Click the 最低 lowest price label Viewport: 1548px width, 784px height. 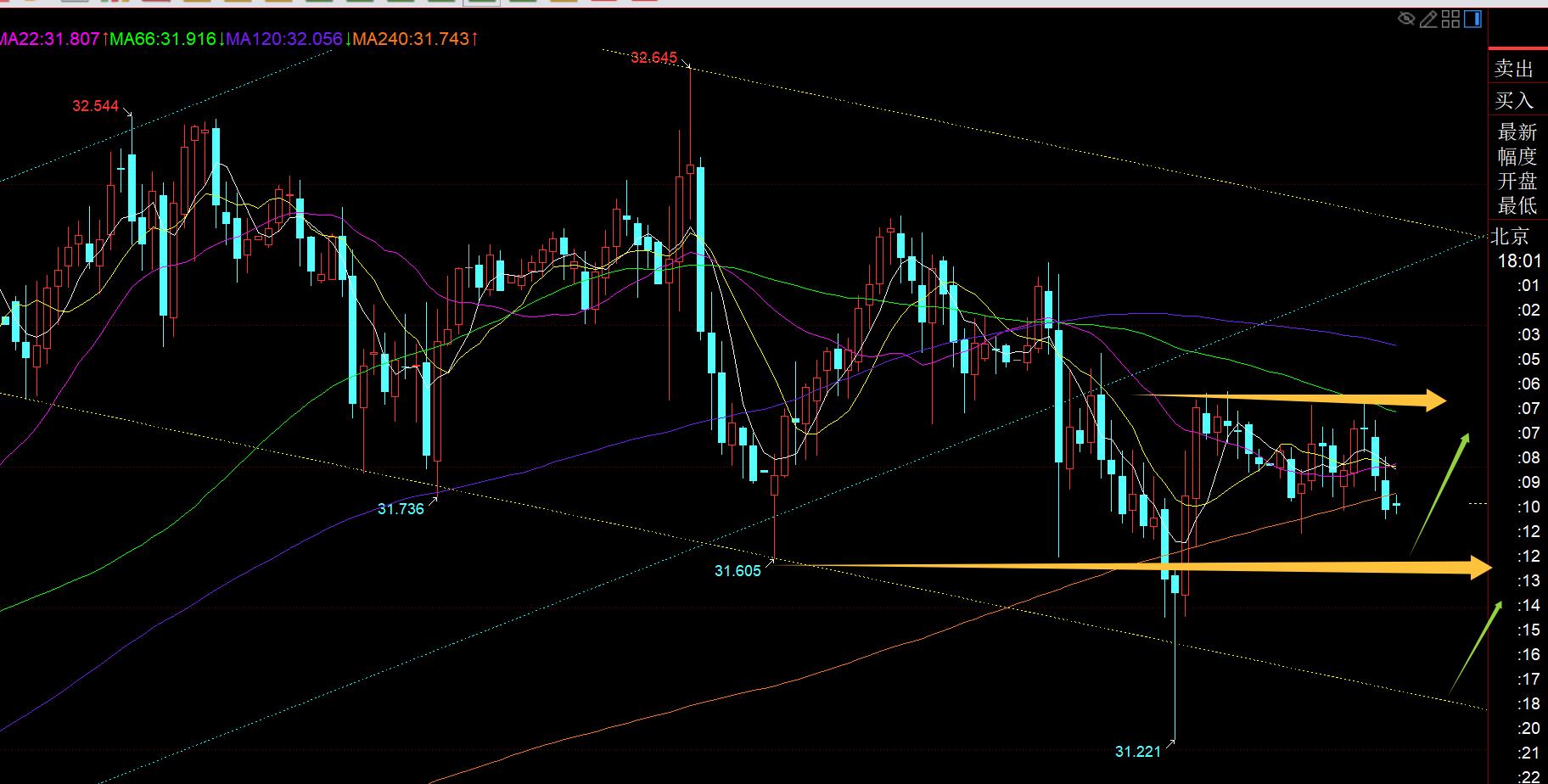click(1517, 206)
